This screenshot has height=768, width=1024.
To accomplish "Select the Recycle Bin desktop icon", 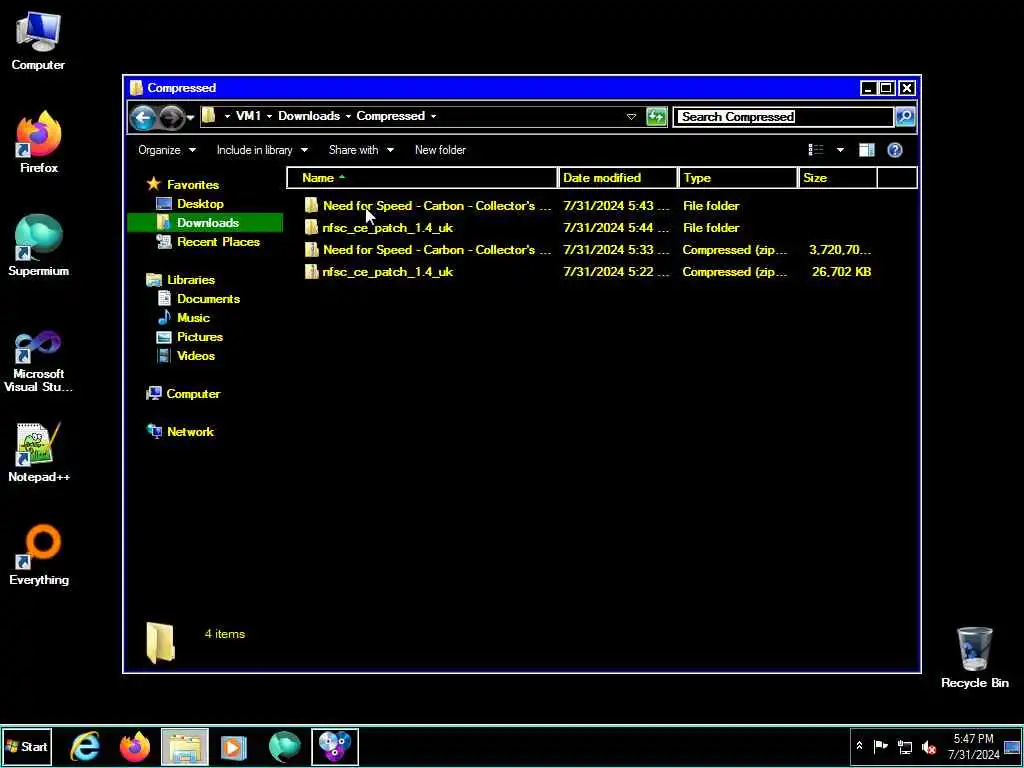I will [974, 658].
